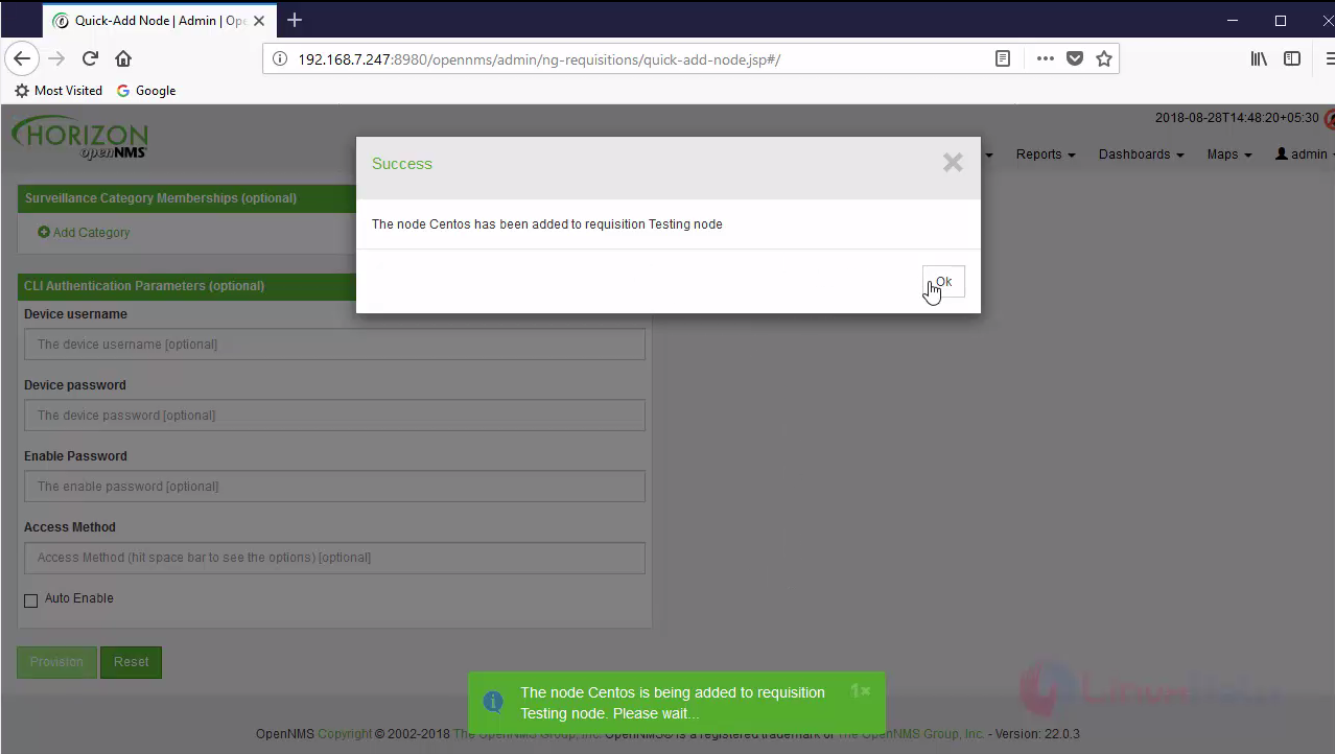The height and width of the screenshot is (754, 1335).
Task: Click the browser forward arrow
Action: [57, 59]
